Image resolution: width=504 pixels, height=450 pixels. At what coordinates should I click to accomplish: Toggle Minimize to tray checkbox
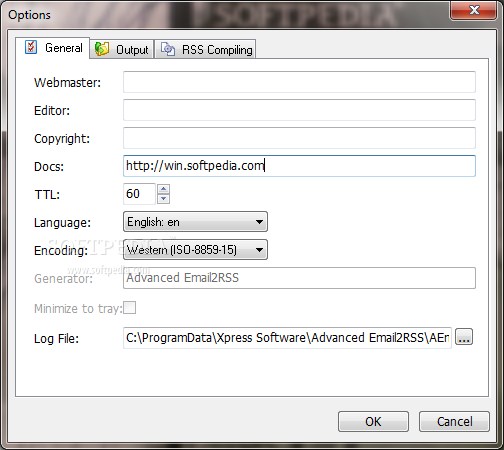(130, 308)
